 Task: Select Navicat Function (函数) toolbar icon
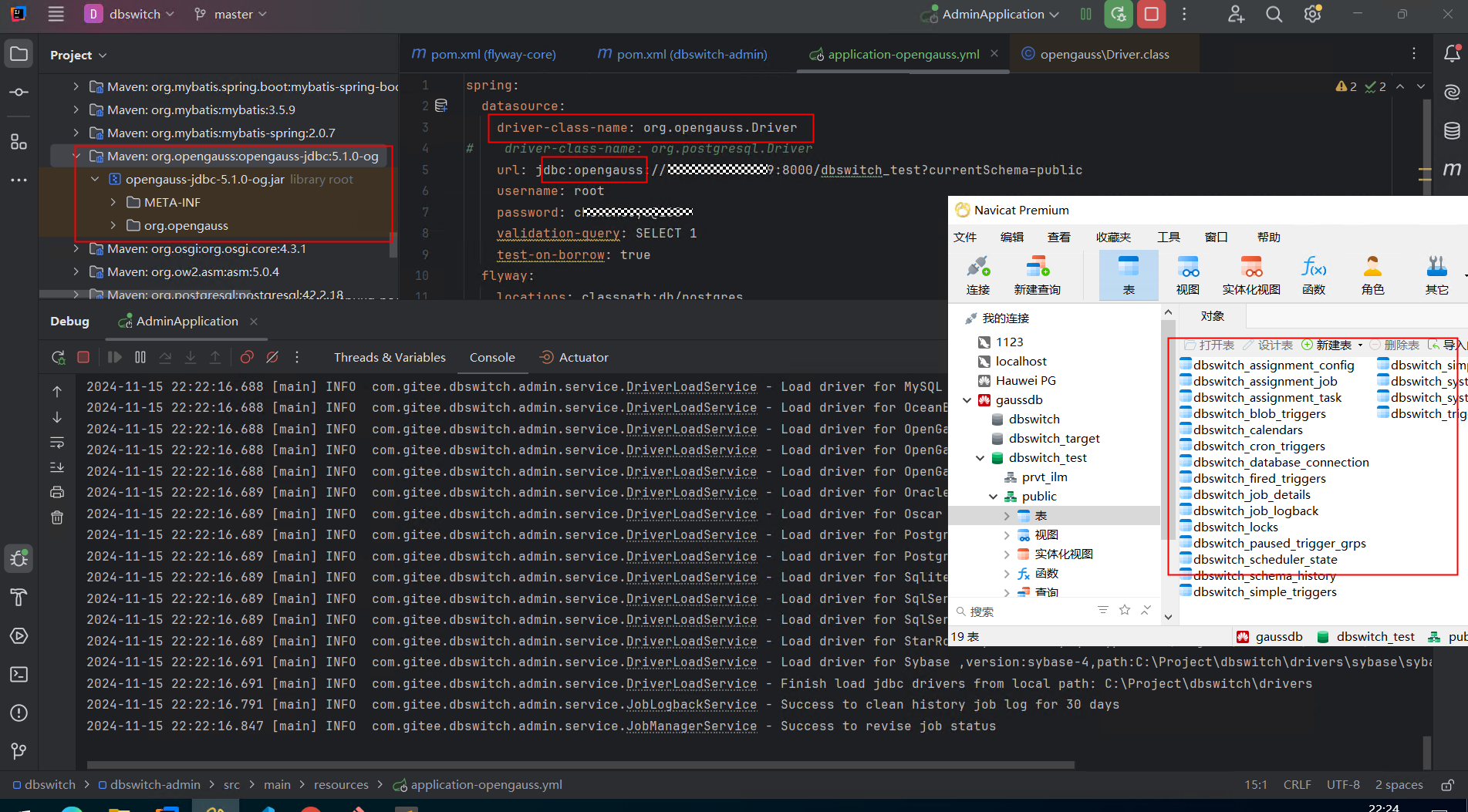pos(1313,275)
